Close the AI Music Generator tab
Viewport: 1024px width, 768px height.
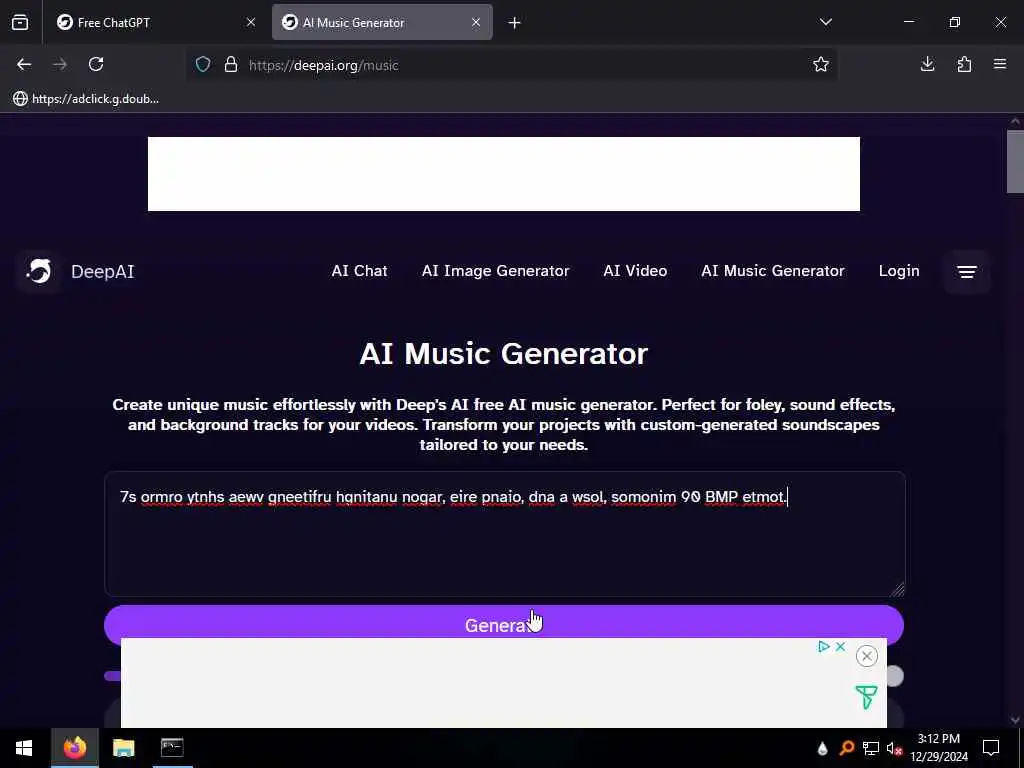point(476,22)
